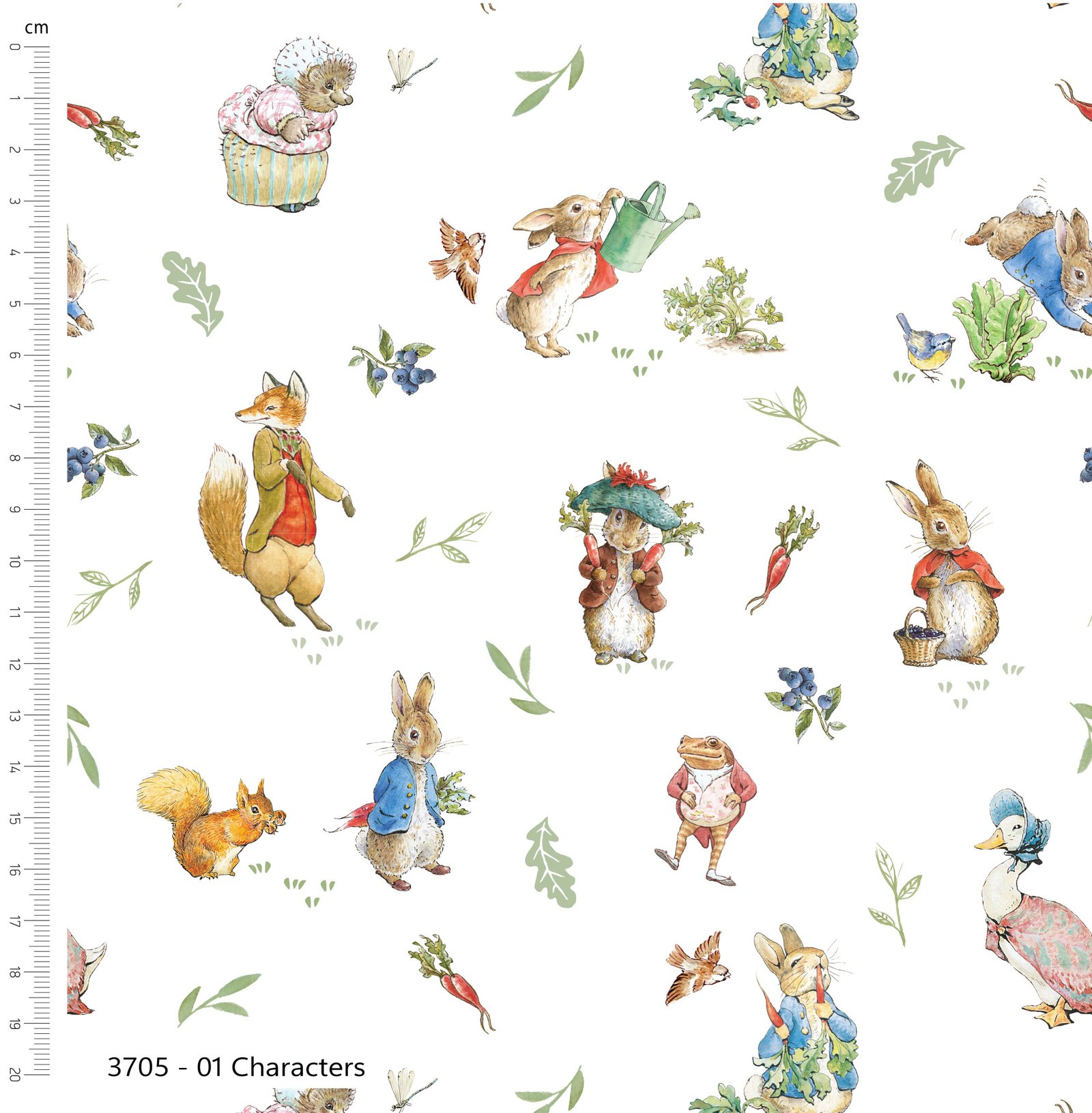Select the fox in green jacket
The image size is (1092, 1113).
click(276, 500)
